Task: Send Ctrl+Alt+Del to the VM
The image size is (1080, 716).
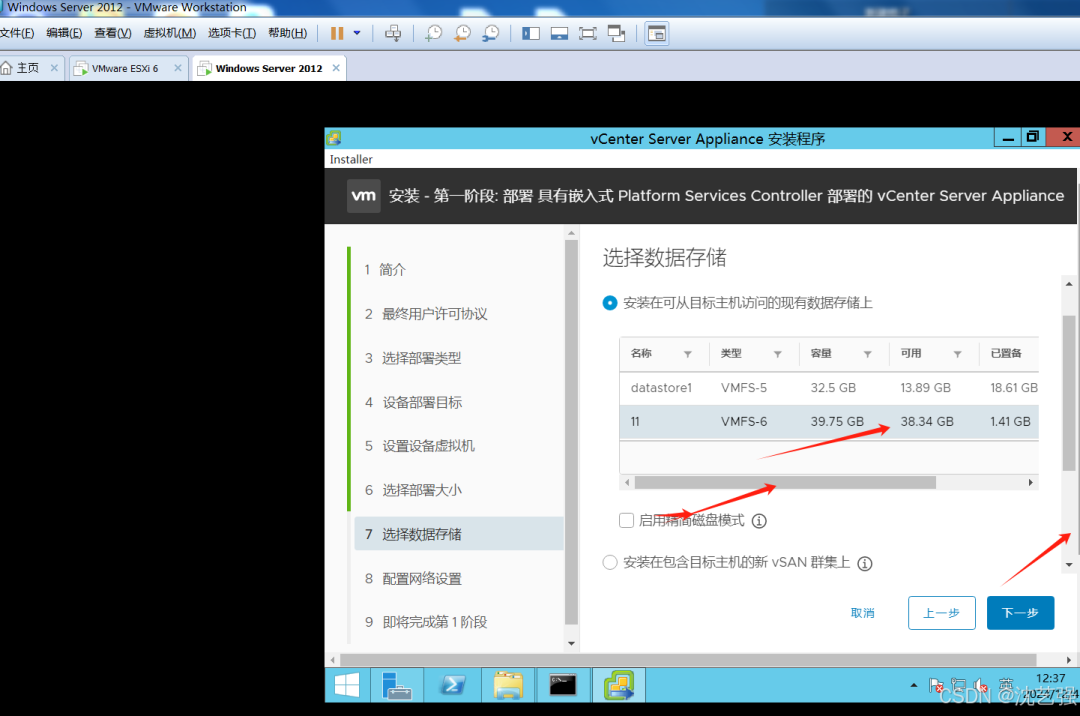Action: pos(393,33)
